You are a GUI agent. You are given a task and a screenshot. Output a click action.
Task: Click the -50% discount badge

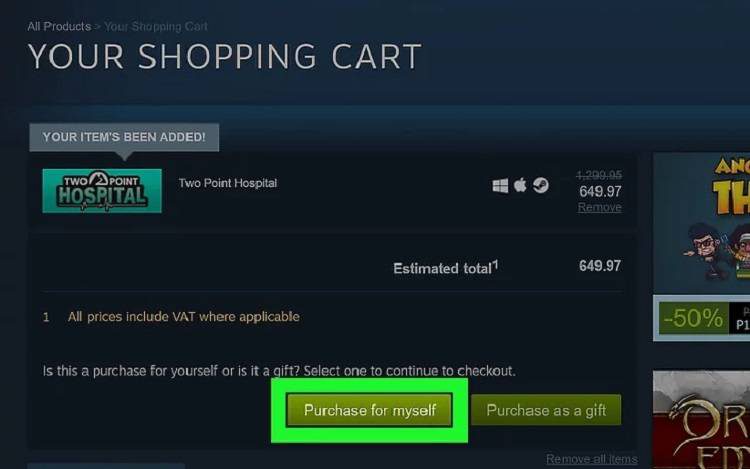tap(694, 318)
